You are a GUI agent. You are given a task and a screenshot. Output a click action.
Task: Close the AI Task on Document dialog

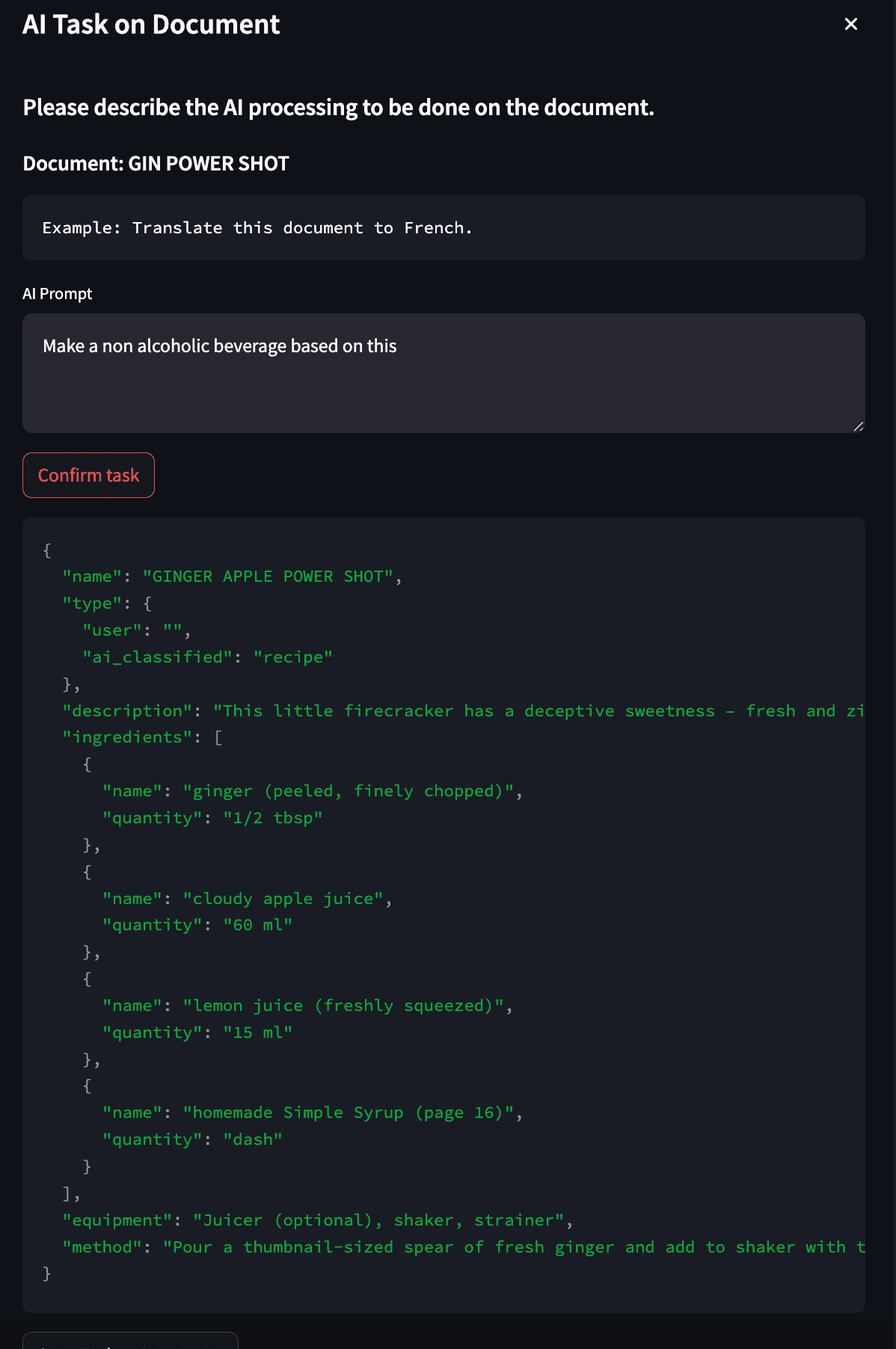(x=850, y=24)
